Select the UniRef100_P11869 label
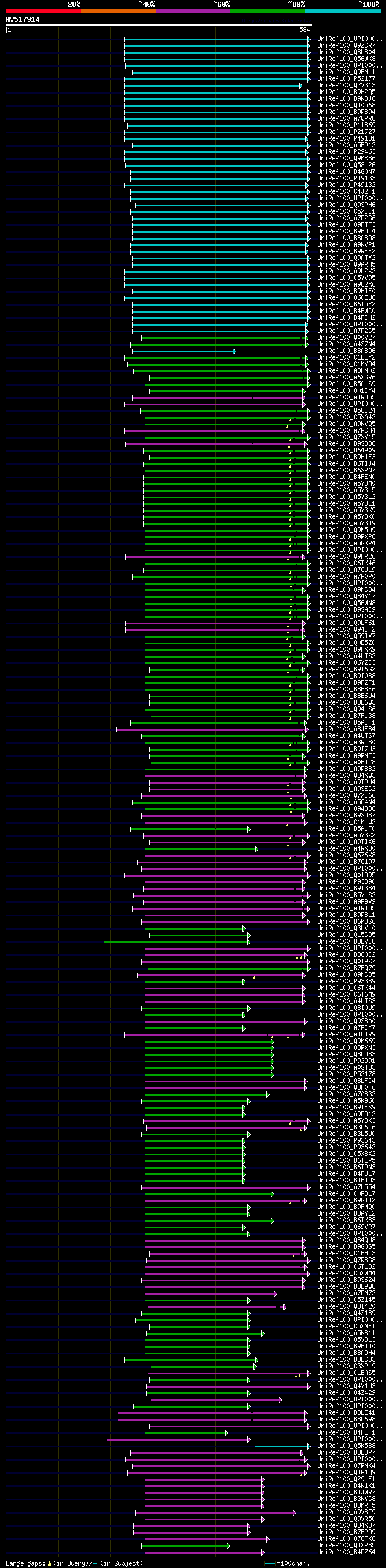 [x=346, y=125]
